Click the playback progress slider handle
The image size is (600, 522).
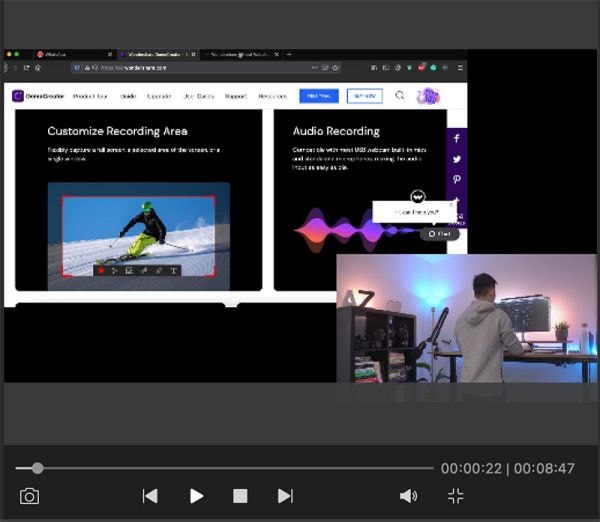pyautogui.click(x=38, y=468)
